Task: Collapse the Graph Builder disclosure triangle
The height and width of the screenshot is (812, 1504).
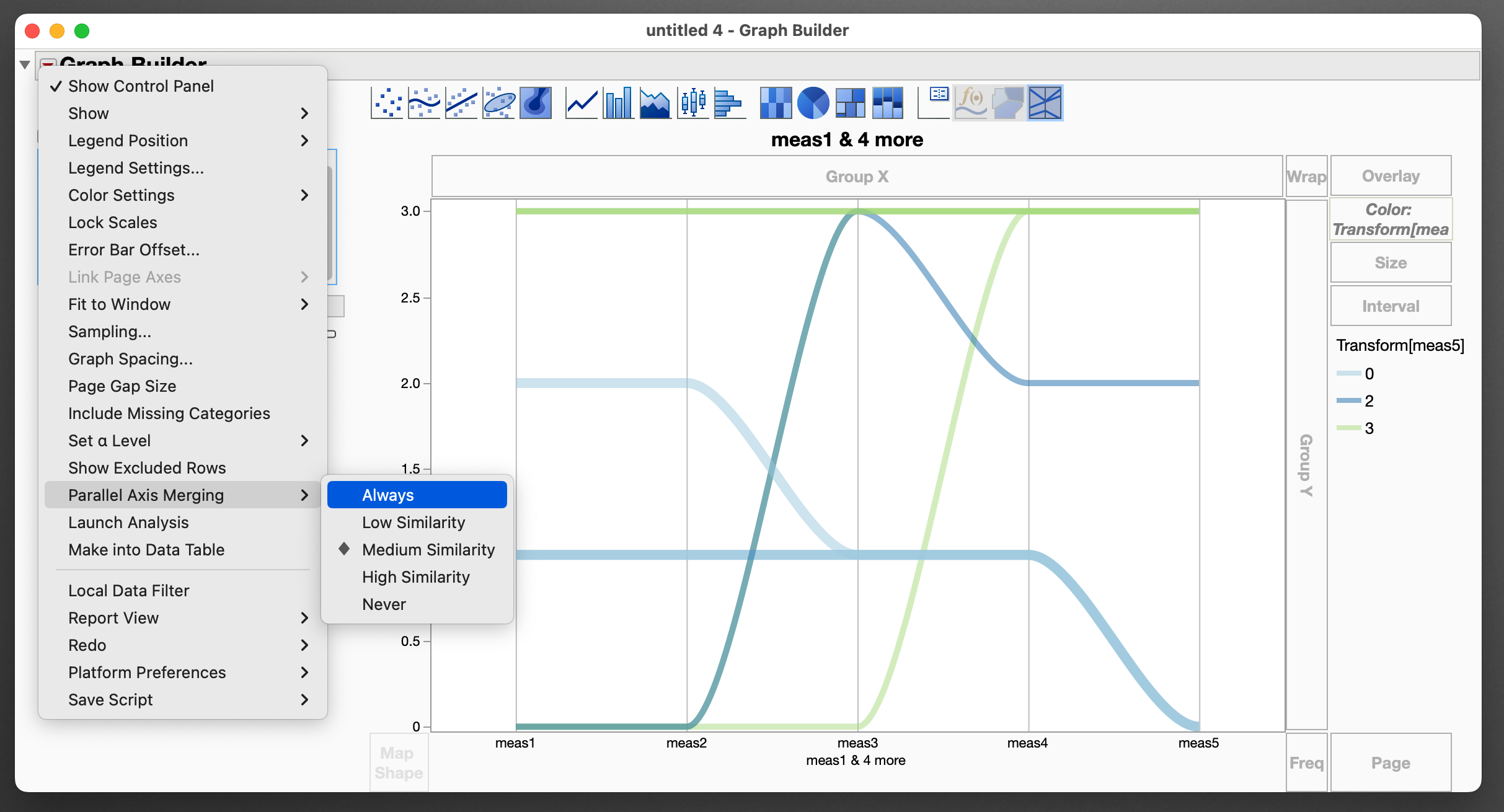Action: click(25, 64)
